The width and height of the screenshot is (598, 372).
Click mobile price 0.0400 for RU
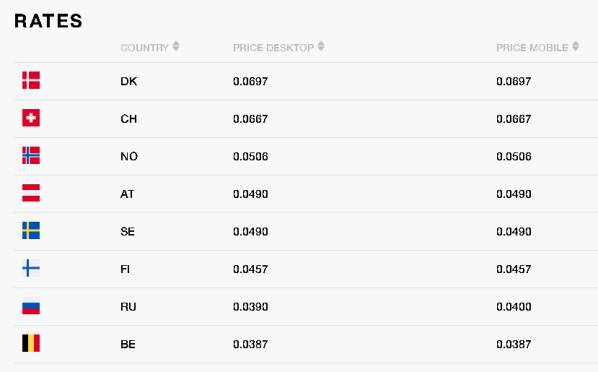514,307
